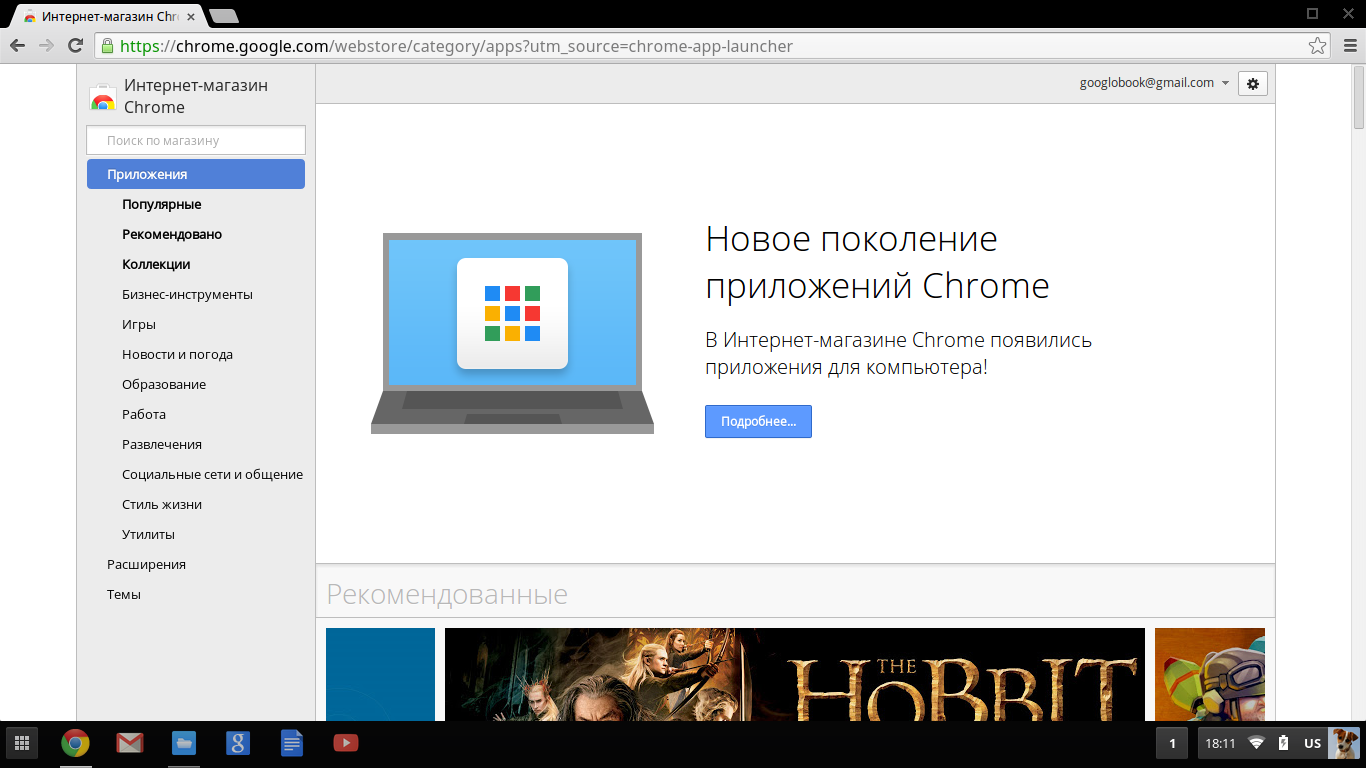Click the page vertical scrollbar thumb
Viewport: 1366px width, 768px height.
coord(1359,97)
